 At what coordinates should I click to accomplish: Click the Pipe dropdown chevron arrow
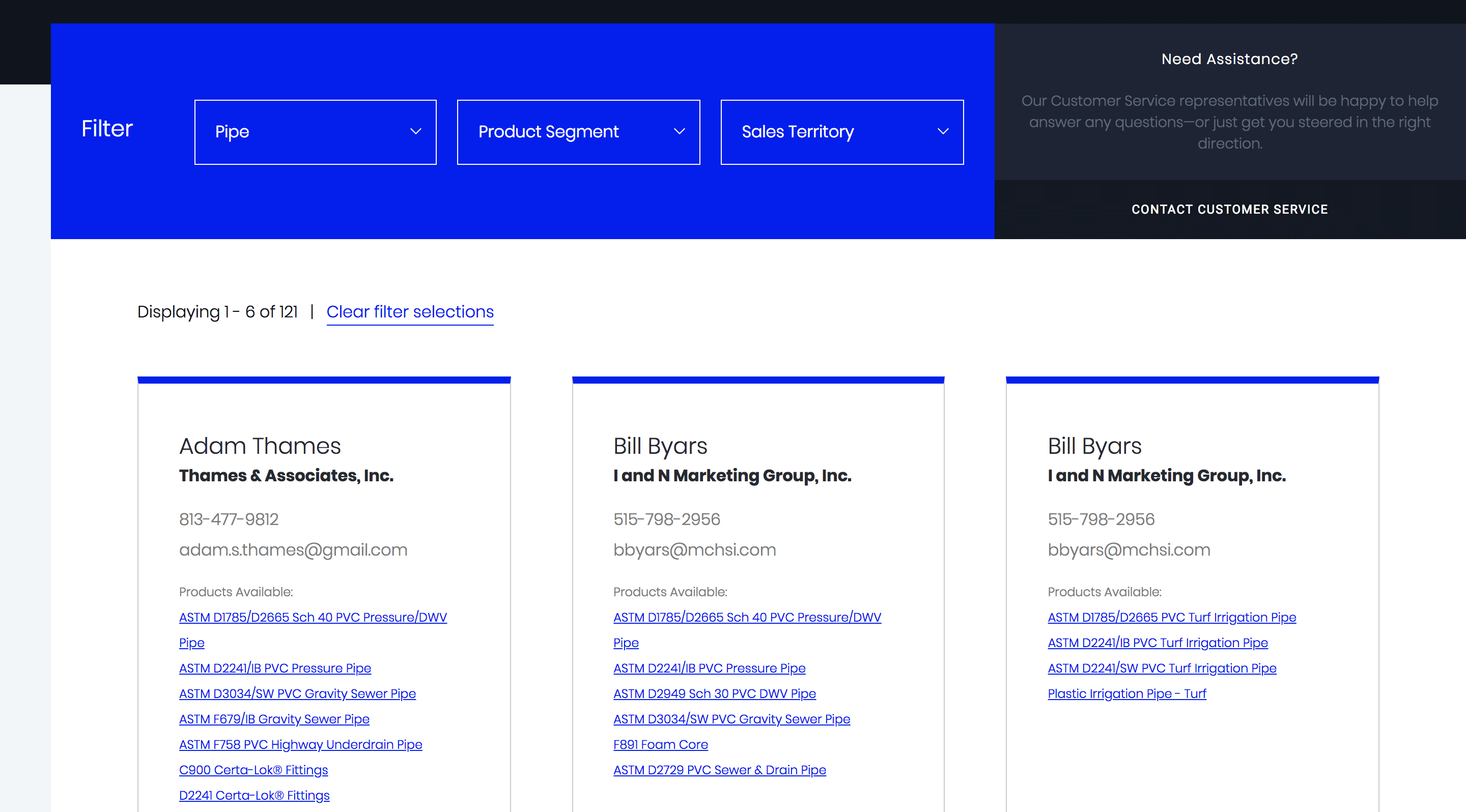[416, 131]
